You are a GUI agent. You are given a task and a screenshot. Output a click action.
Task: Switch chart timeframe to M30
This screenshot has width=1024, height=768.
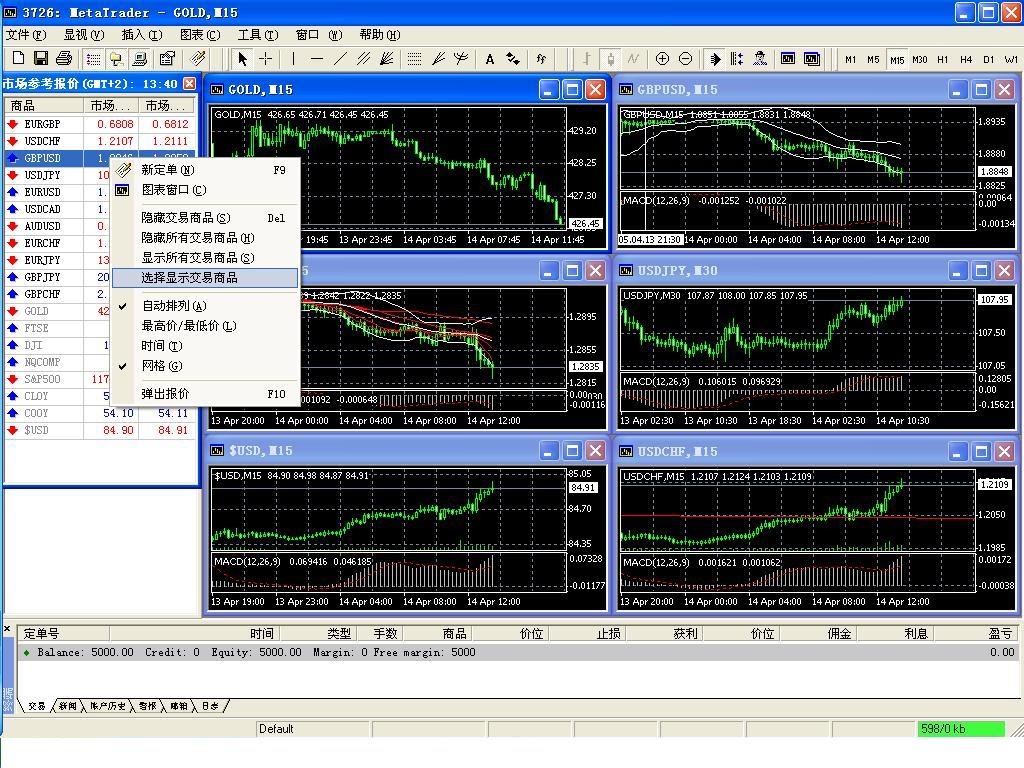pos(920,59)
